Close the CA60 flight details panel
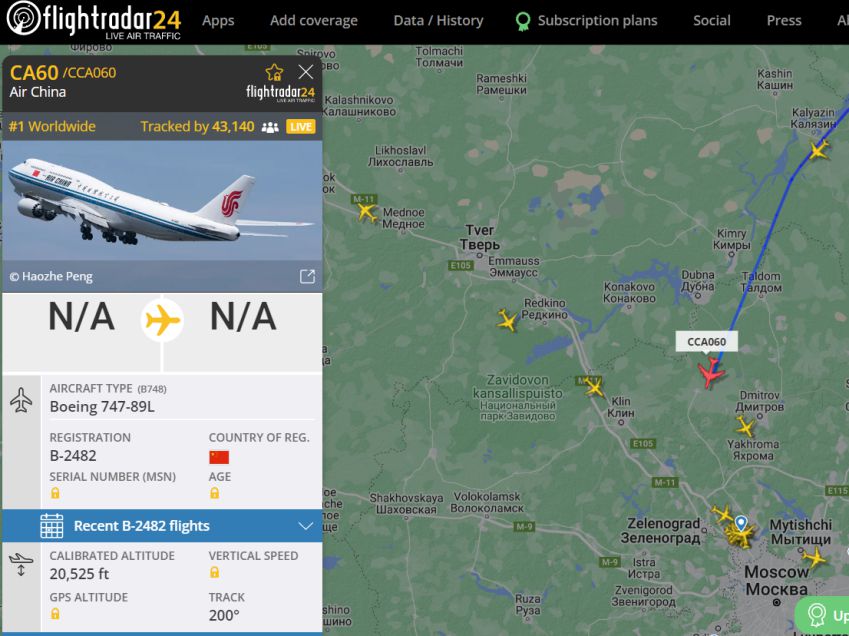Image resolution: width=849 pixels, height=636 pixels. click(x=305, y=72)
